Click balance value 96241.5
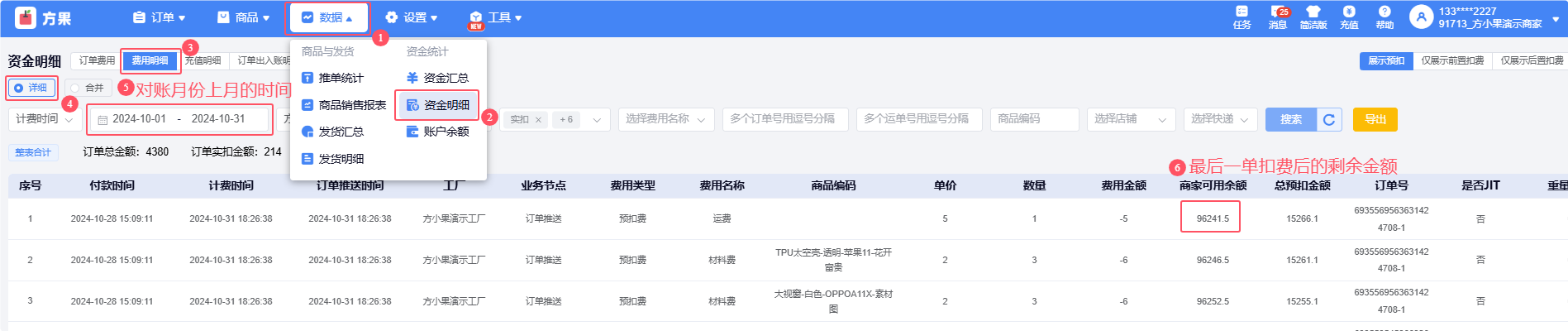 pyautogui.click(x=1213, y=218)
